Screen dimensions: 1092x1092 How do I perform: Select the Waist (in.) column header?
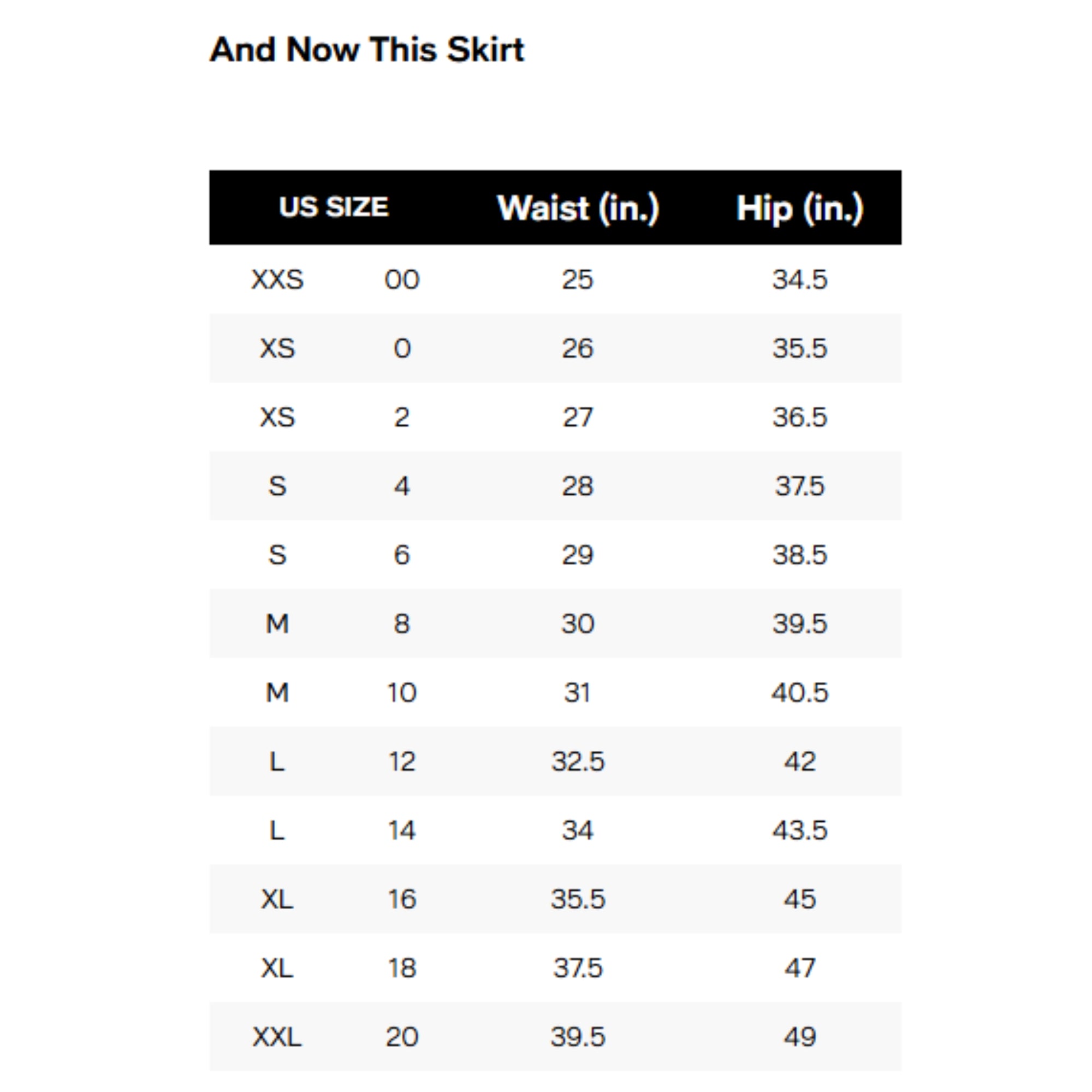tap(578, 208)
